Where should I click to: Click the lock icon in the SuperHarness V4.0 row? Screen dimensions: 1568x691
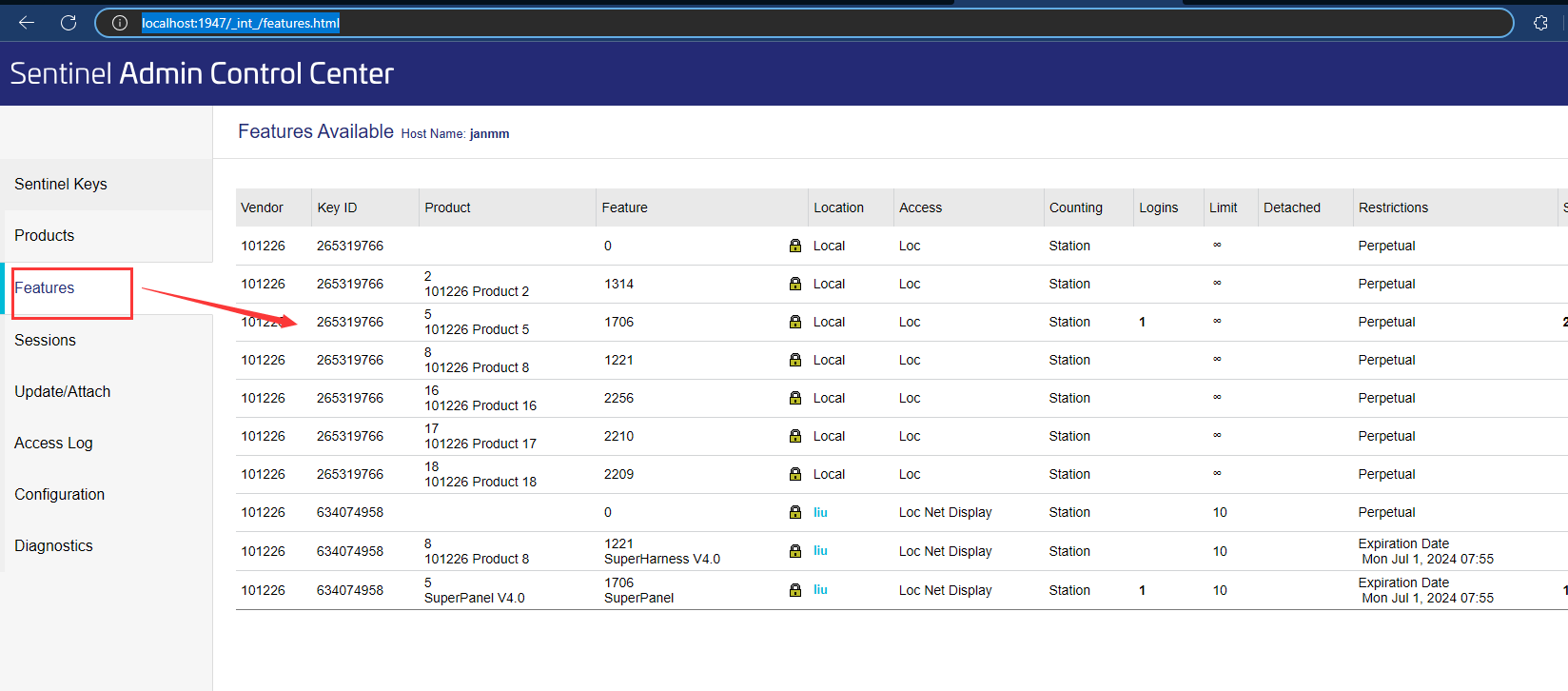795,551
